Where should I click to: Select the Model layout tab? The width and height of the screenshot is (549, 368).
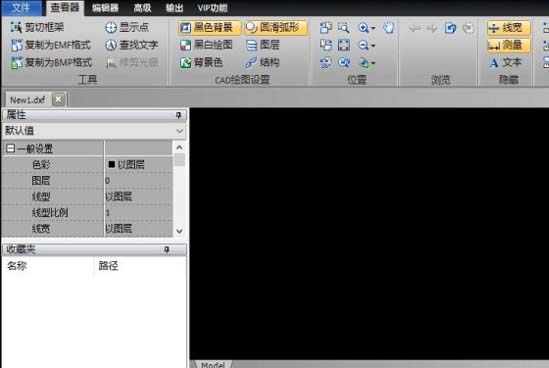pyautogui.click(x=213, y=364)
